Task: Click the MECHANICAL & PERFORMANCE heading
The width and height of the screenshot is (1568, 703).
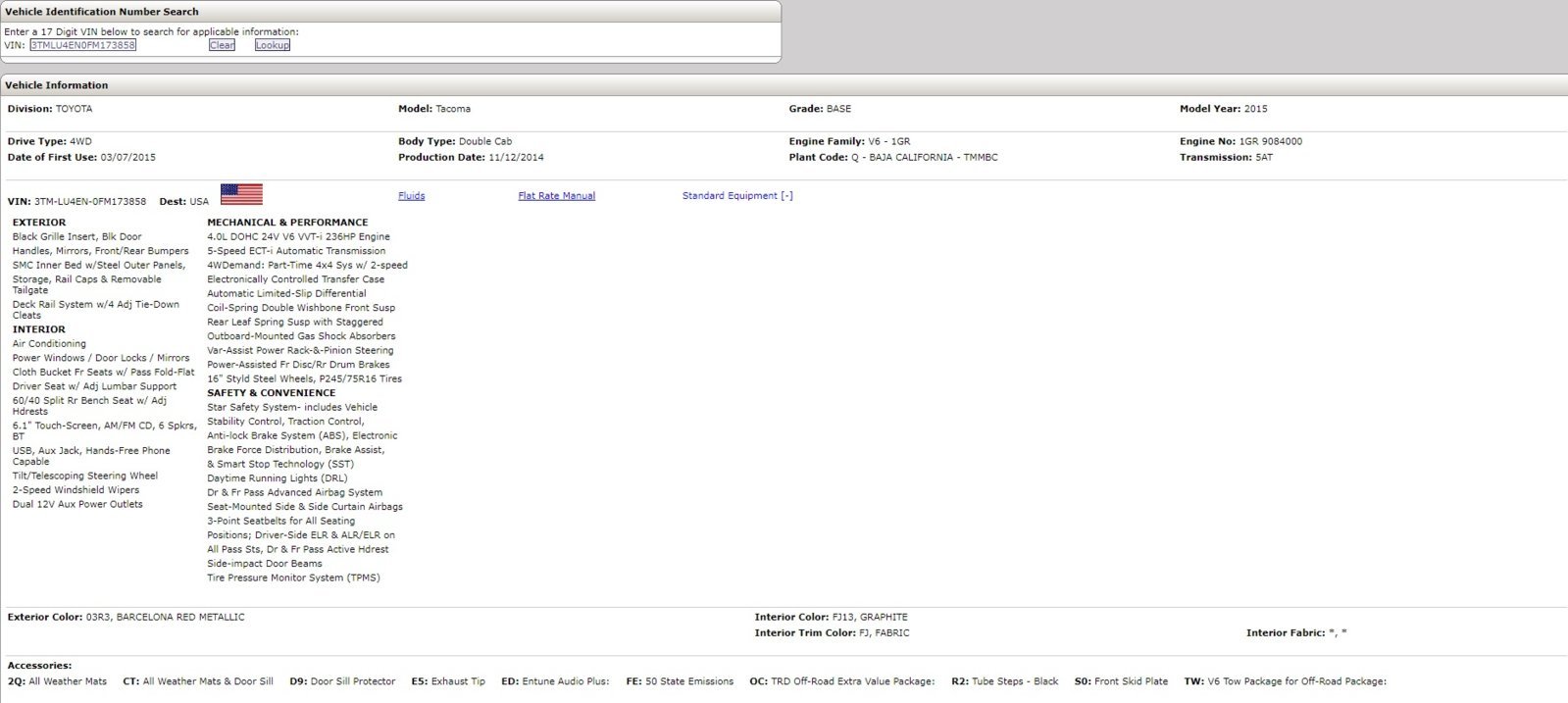Action: point(287,223)
